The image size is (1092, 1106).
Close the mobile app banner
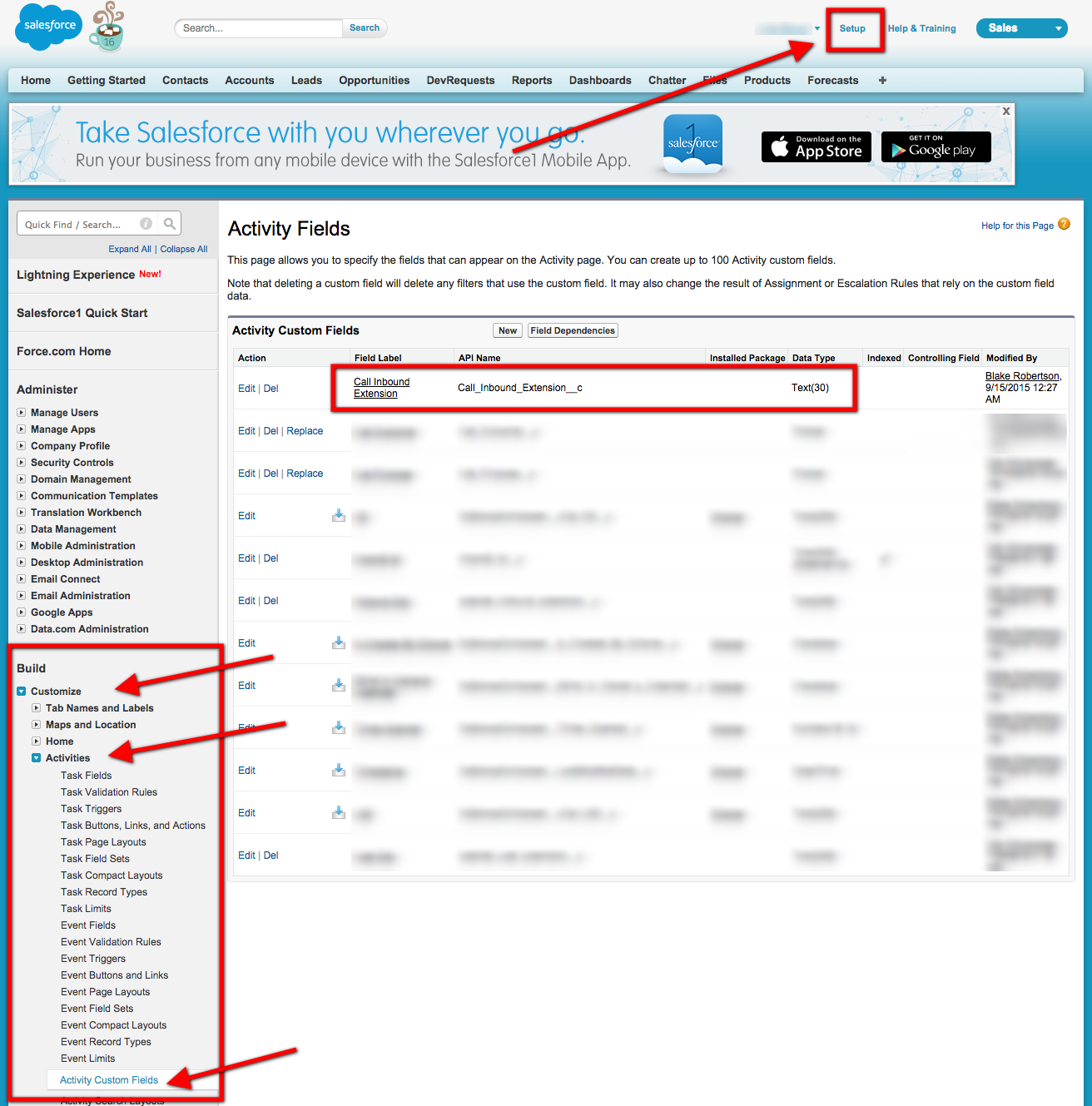[x=1006, y=111]
